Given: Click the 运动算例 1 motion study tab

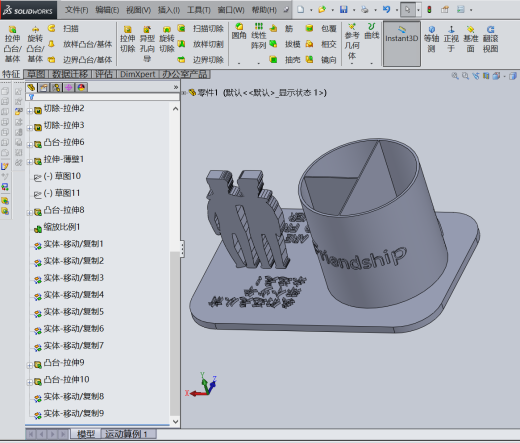Looking at the screenshot, I should coord(127,434).
